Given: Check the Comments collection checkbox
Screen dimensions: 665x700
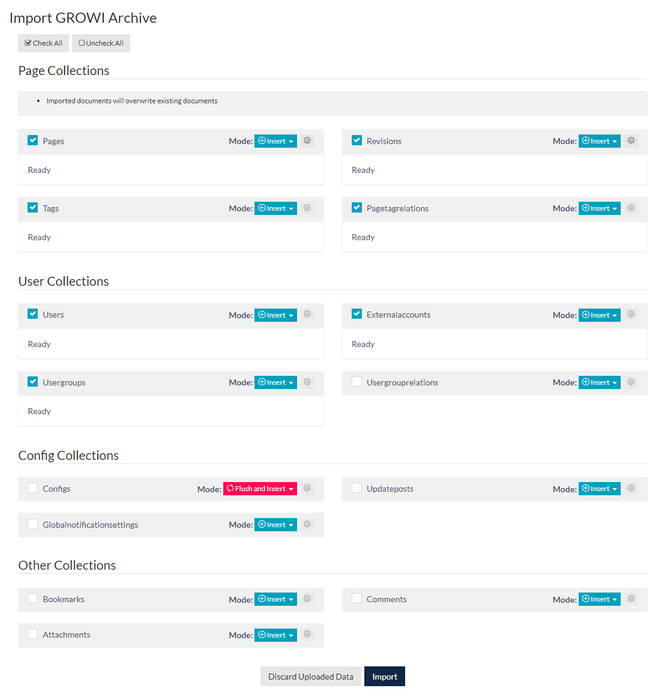Looking at the screenshot, I should point(357,599).
